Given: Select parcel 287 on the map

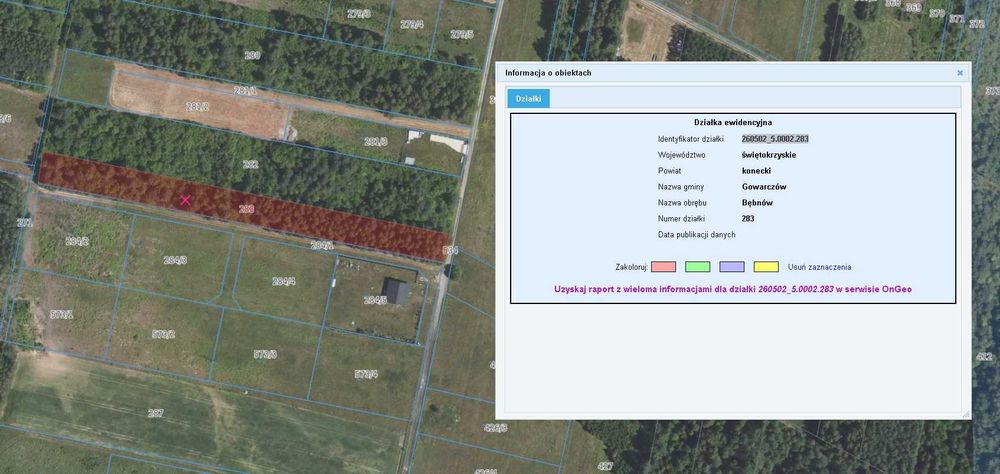Looking at the screenshot, I should point(155,413).
